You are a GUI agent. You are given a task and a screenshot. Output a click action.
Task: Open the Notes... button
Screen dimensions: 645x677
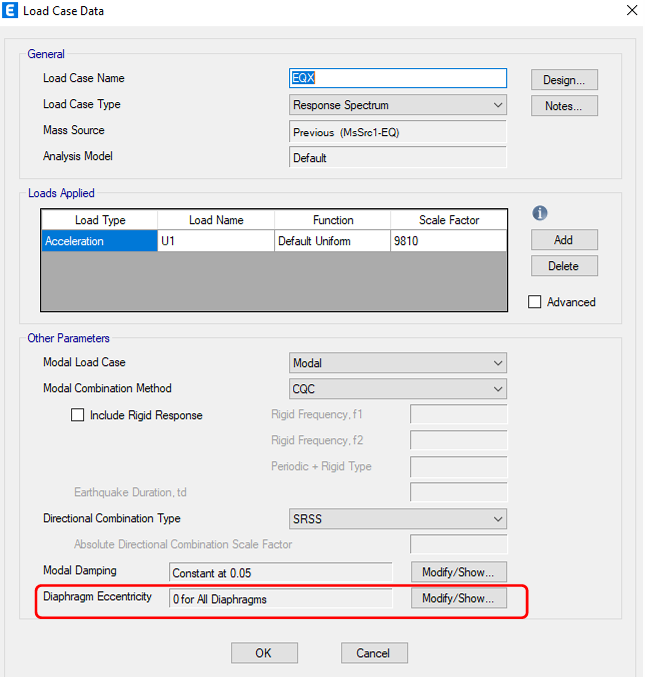pyautogui.click(x=564, y=106)
